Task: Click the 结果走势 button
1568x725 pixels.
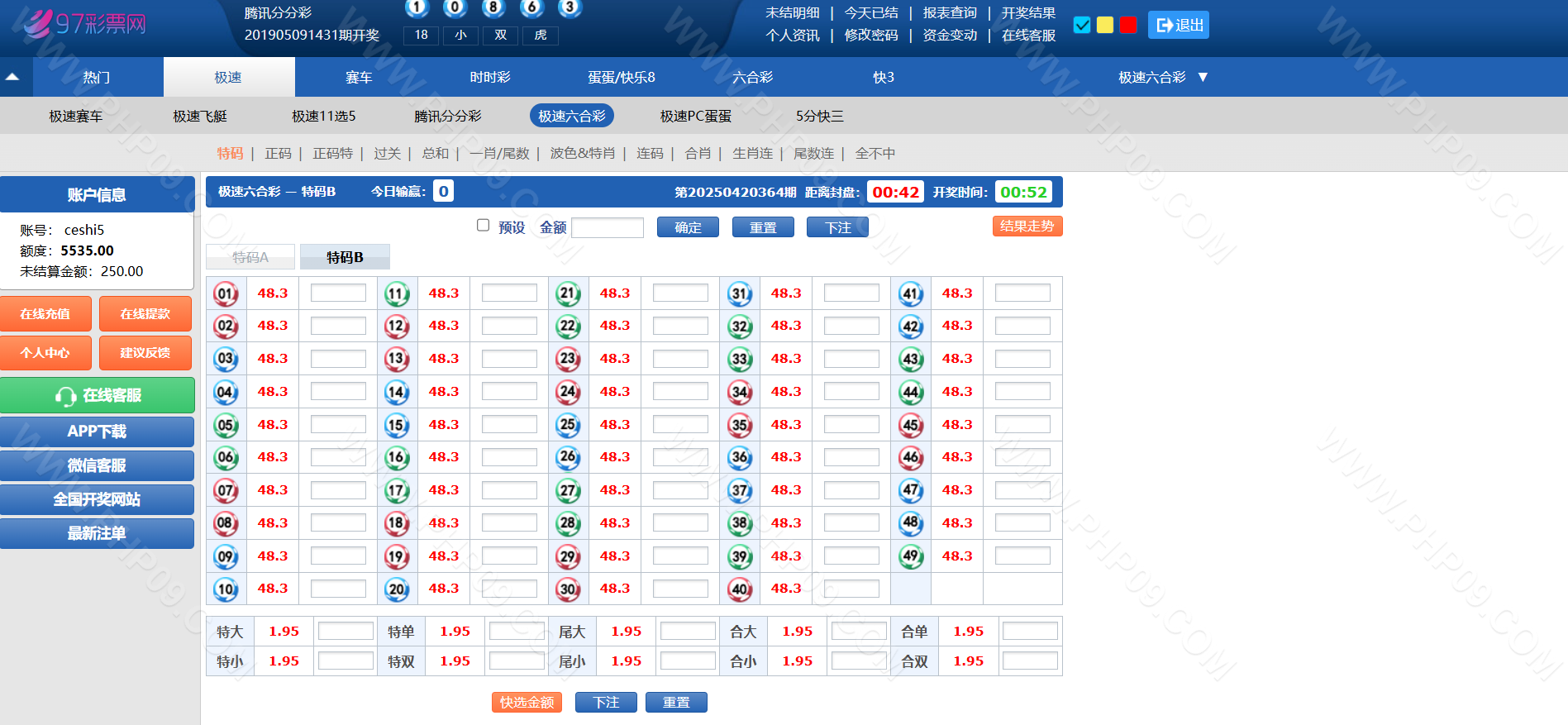Action: 1027,227
